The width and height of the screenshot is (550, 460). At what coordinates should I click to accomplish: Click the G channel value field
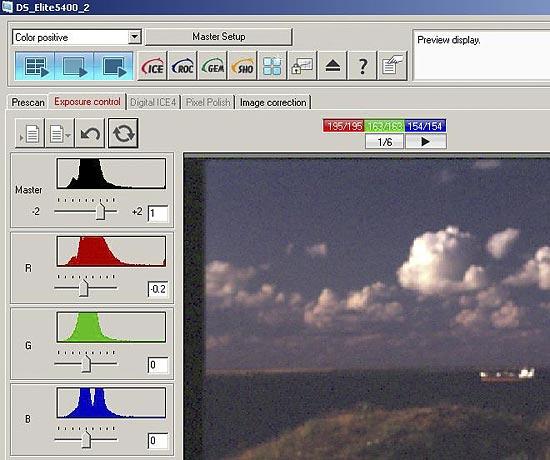pyautogui.click(x=158, y=365)
